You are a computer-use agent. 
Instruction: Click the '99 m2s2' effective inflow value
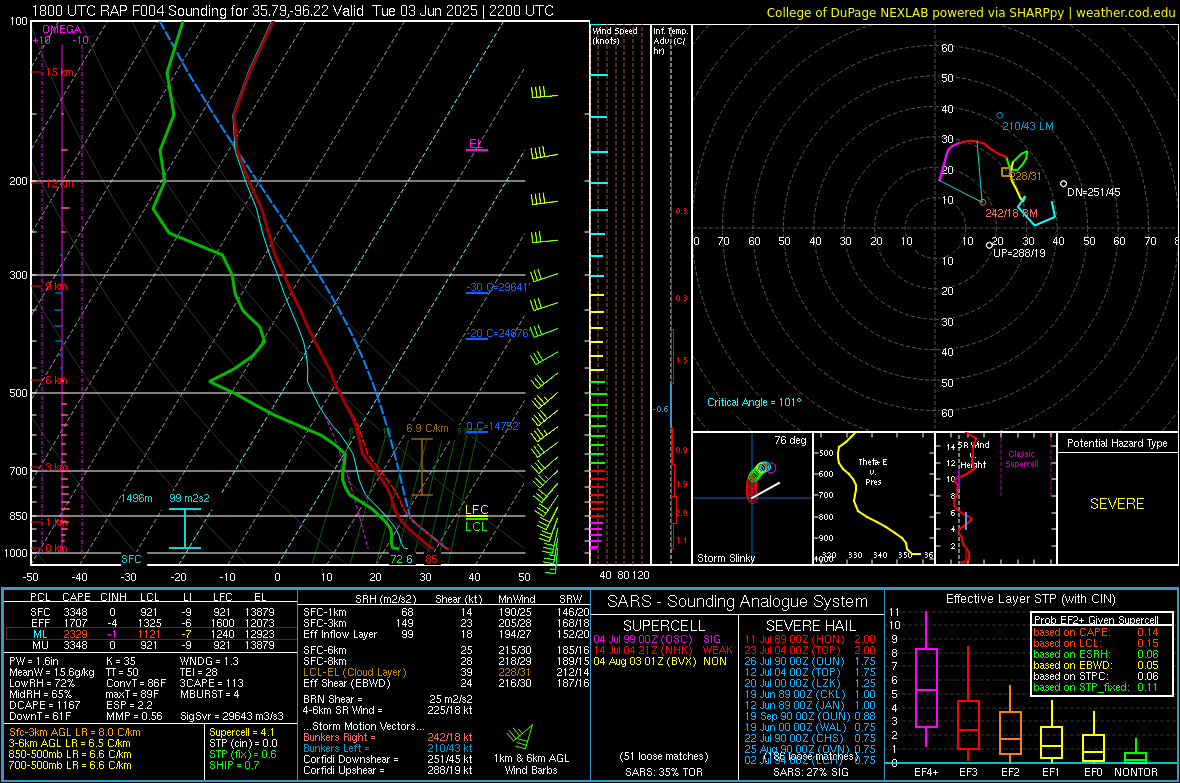(190, 498)
